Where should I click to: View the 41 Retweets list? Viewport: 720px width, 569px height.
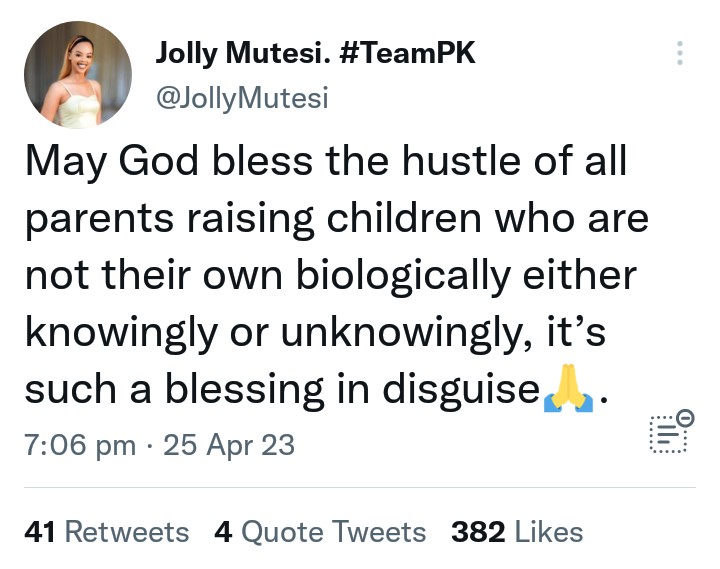(106, 532)
